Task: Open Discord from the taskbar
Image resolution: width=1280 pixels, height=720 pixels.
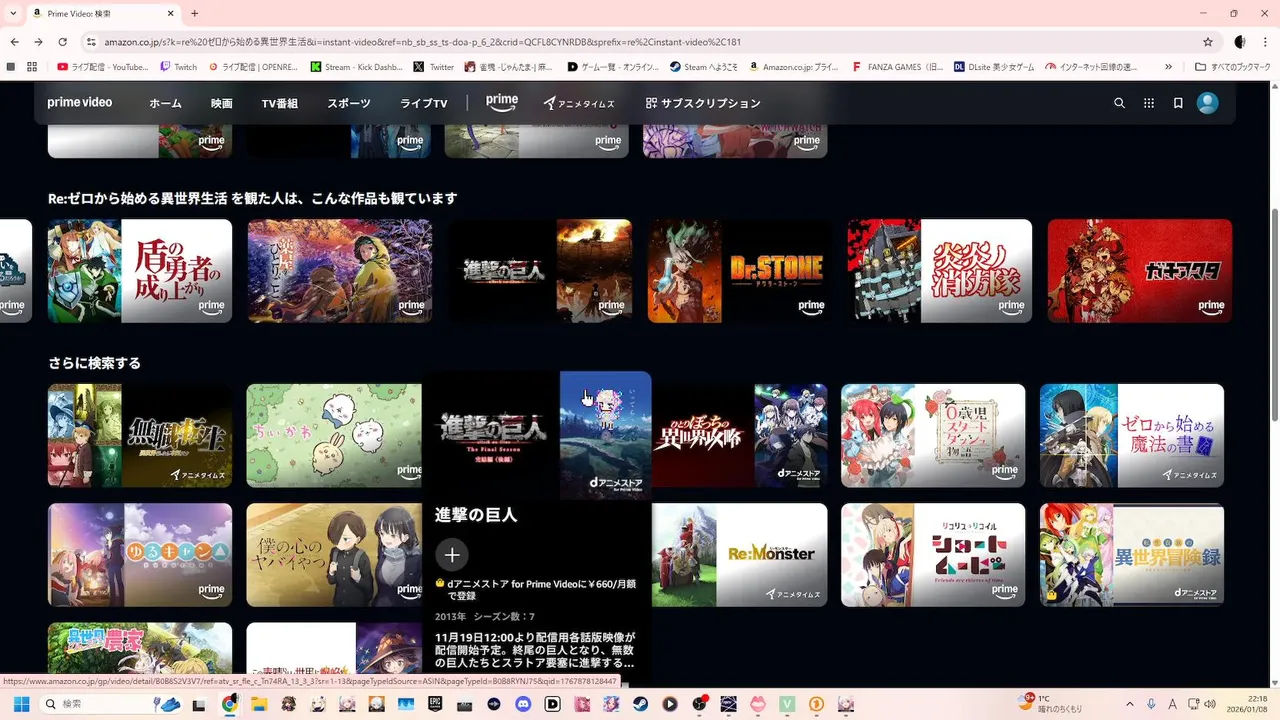Action: click(523, 704)
